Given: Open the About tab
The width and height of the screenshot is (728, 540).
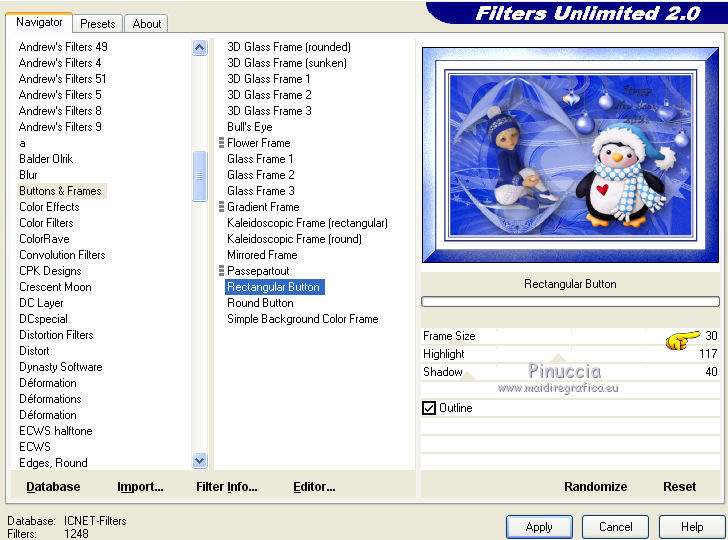Looking at the screenshot, I should pos(147,24).
